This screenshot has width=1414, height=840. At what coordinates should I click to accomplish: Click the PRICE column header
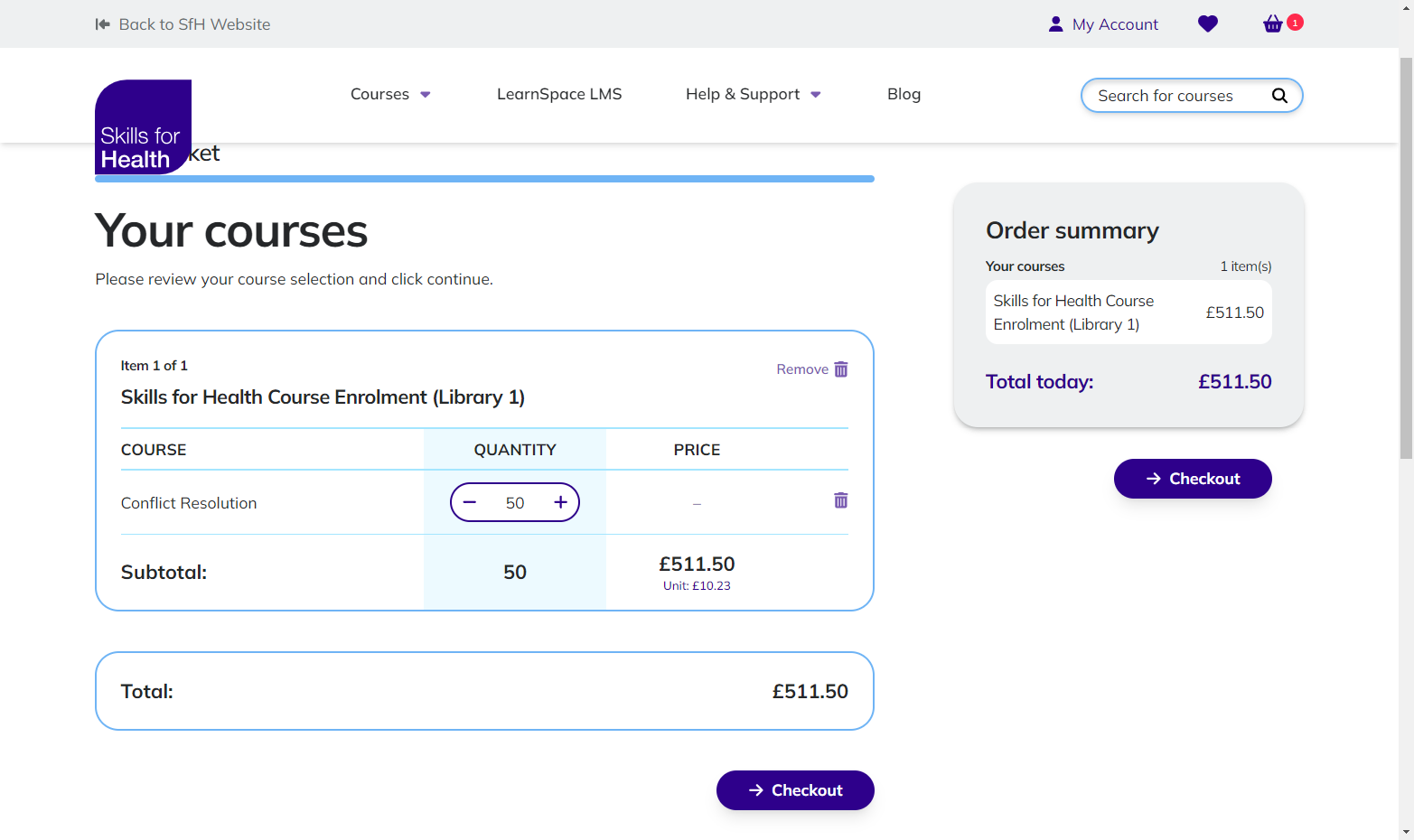pos(697,450)
